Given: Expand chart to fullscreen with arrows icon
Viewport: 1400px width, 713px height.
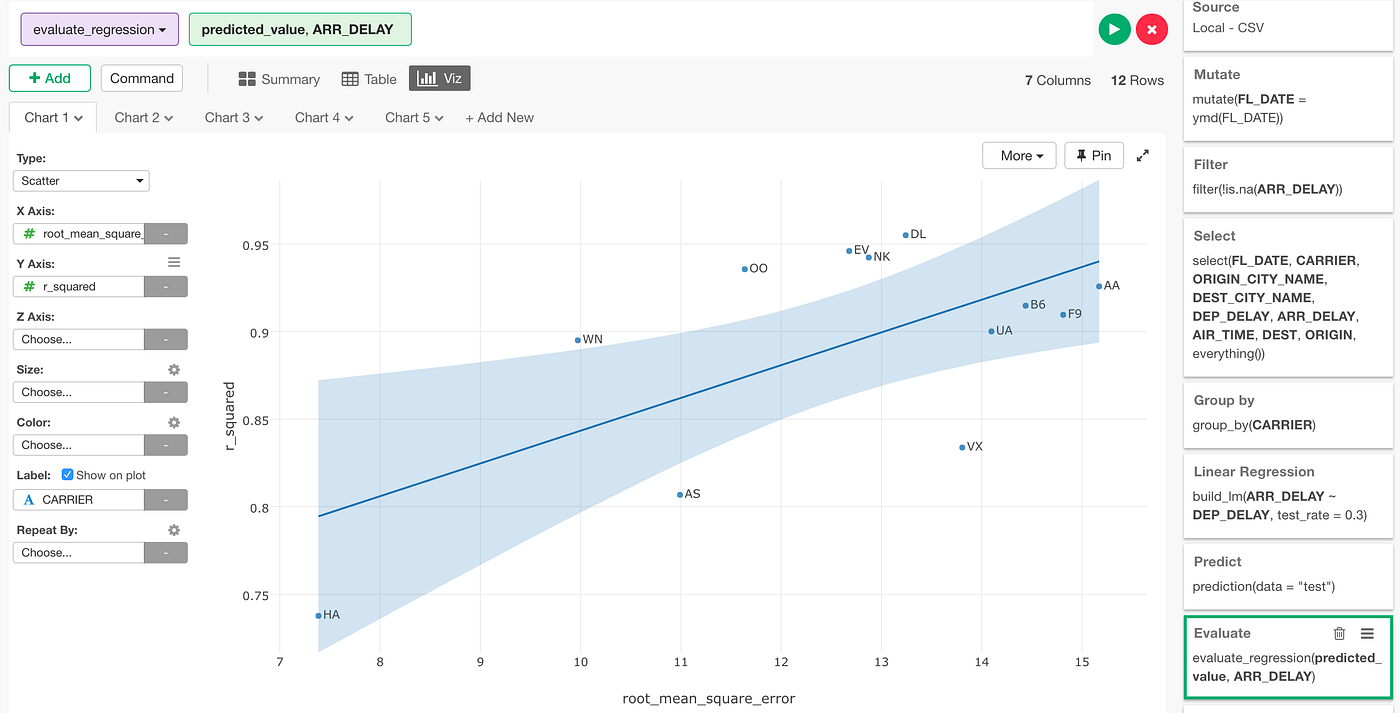Looking at the screenshot, I should click(1142, 155).
